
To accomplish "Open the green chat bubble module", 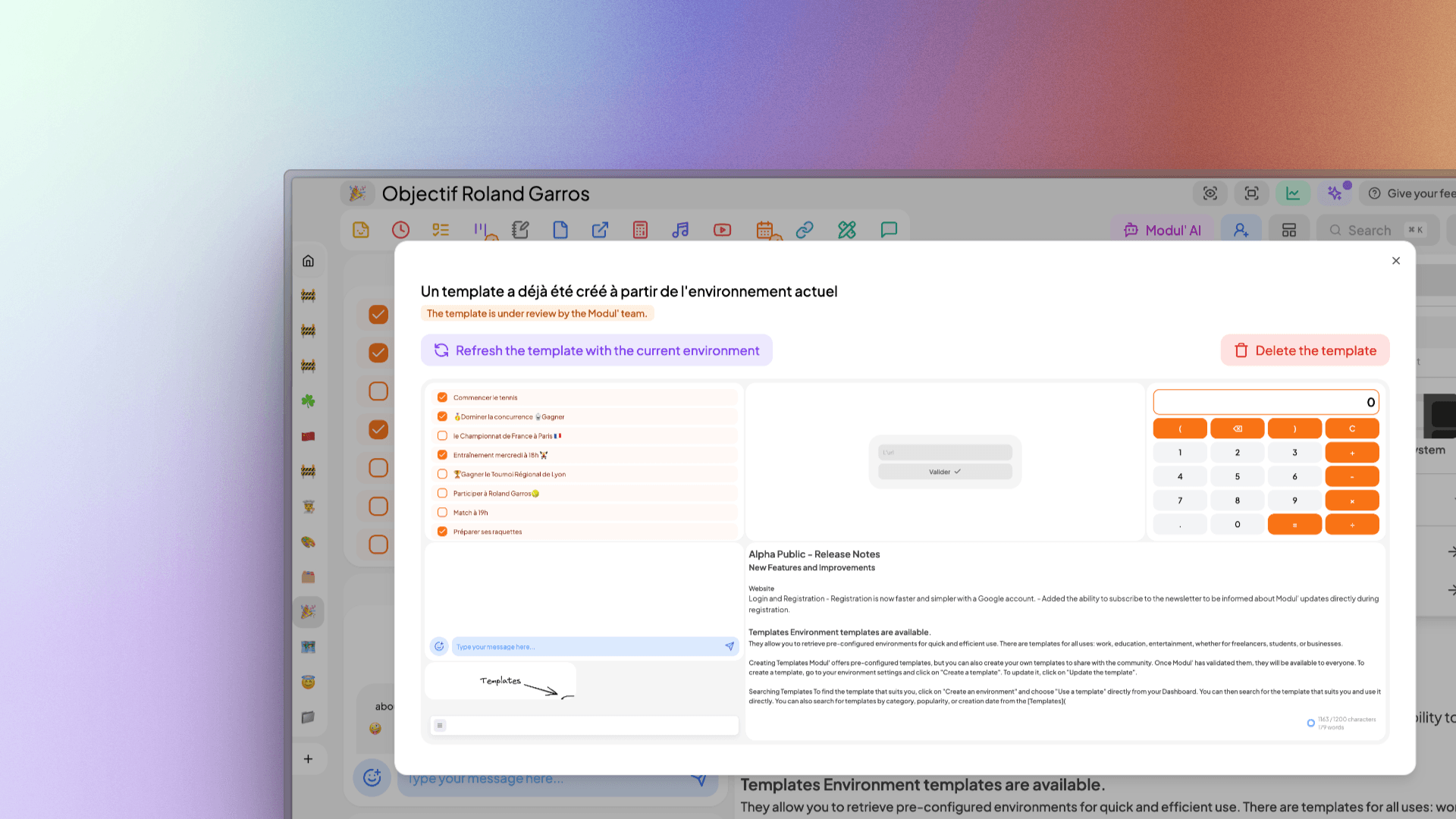I will pyautogui.click(x=889, y=230).
